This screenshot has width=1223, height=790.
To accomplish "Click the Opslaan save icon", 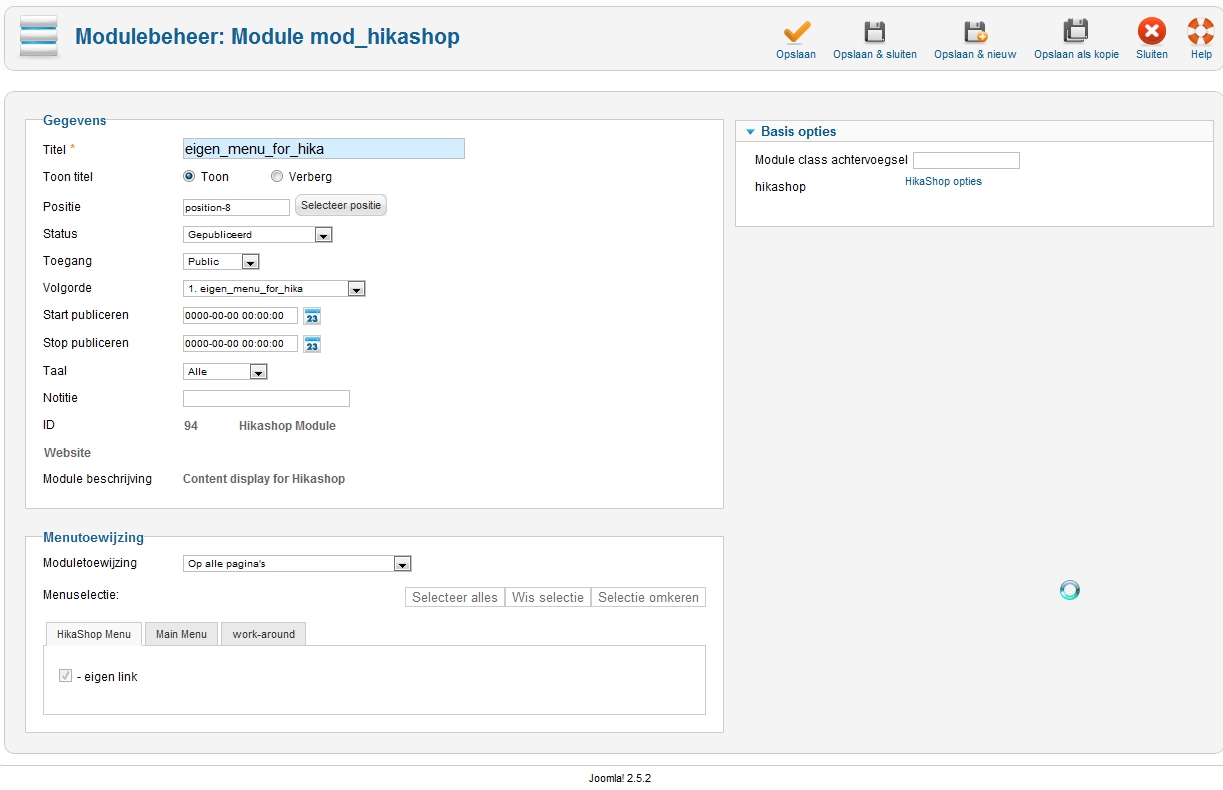I will coord(796,33).
